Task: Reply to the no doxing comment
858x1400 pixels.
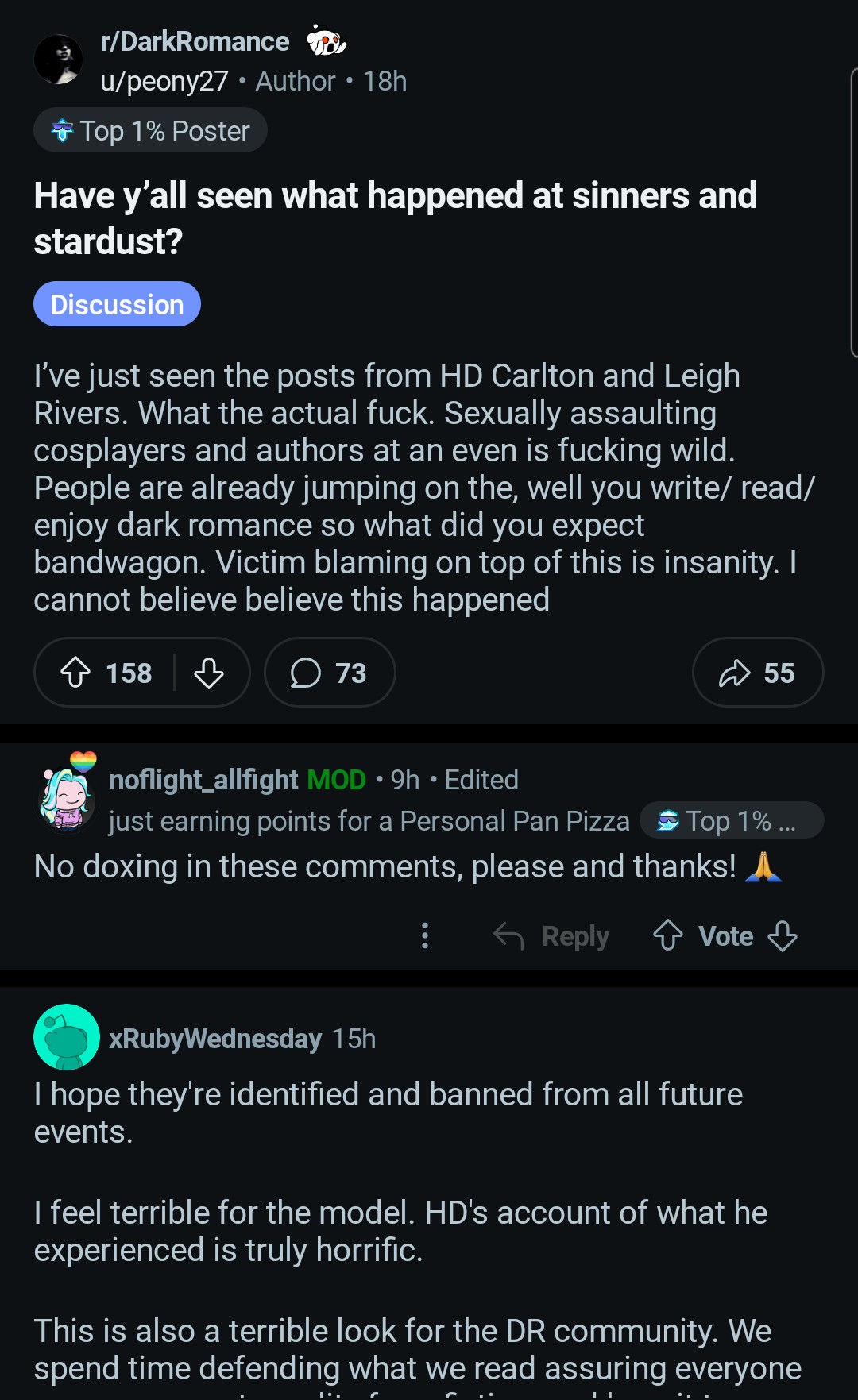Action: pyautogui.click(x=552, y=935)
